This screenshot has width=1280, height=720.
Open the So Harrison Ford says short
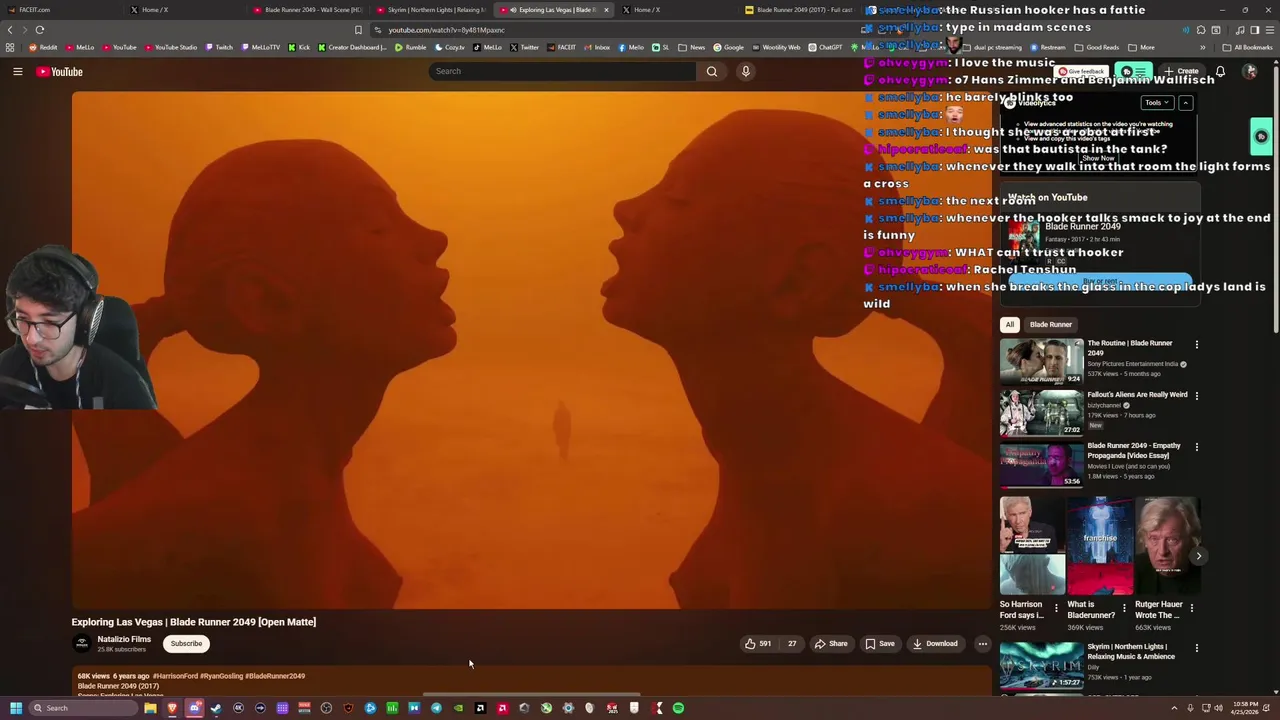pyautogui.click(x=1032, y=546)
